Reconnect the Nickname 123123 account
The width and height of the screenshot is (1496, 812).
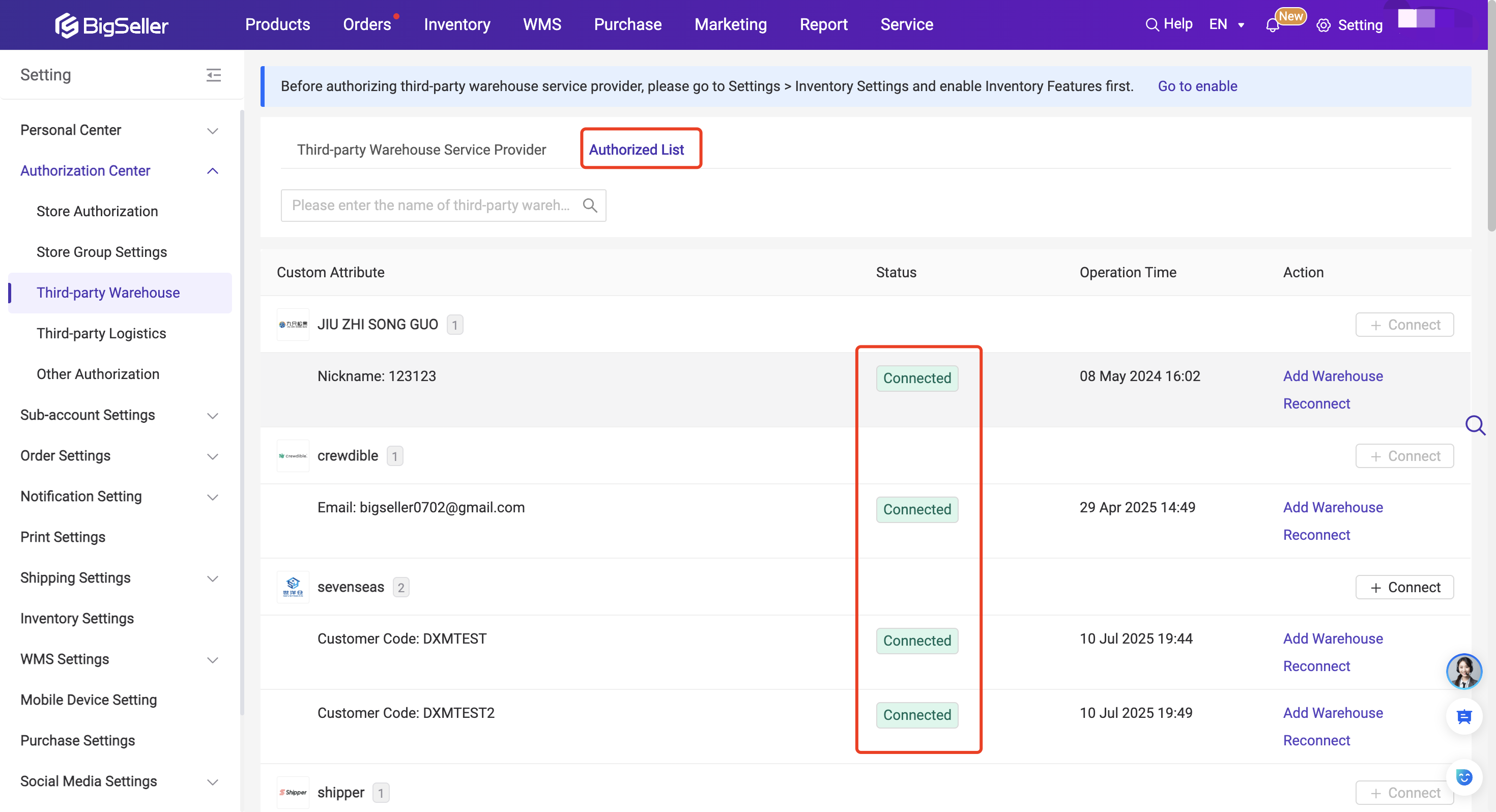[x=1316, y=403]
